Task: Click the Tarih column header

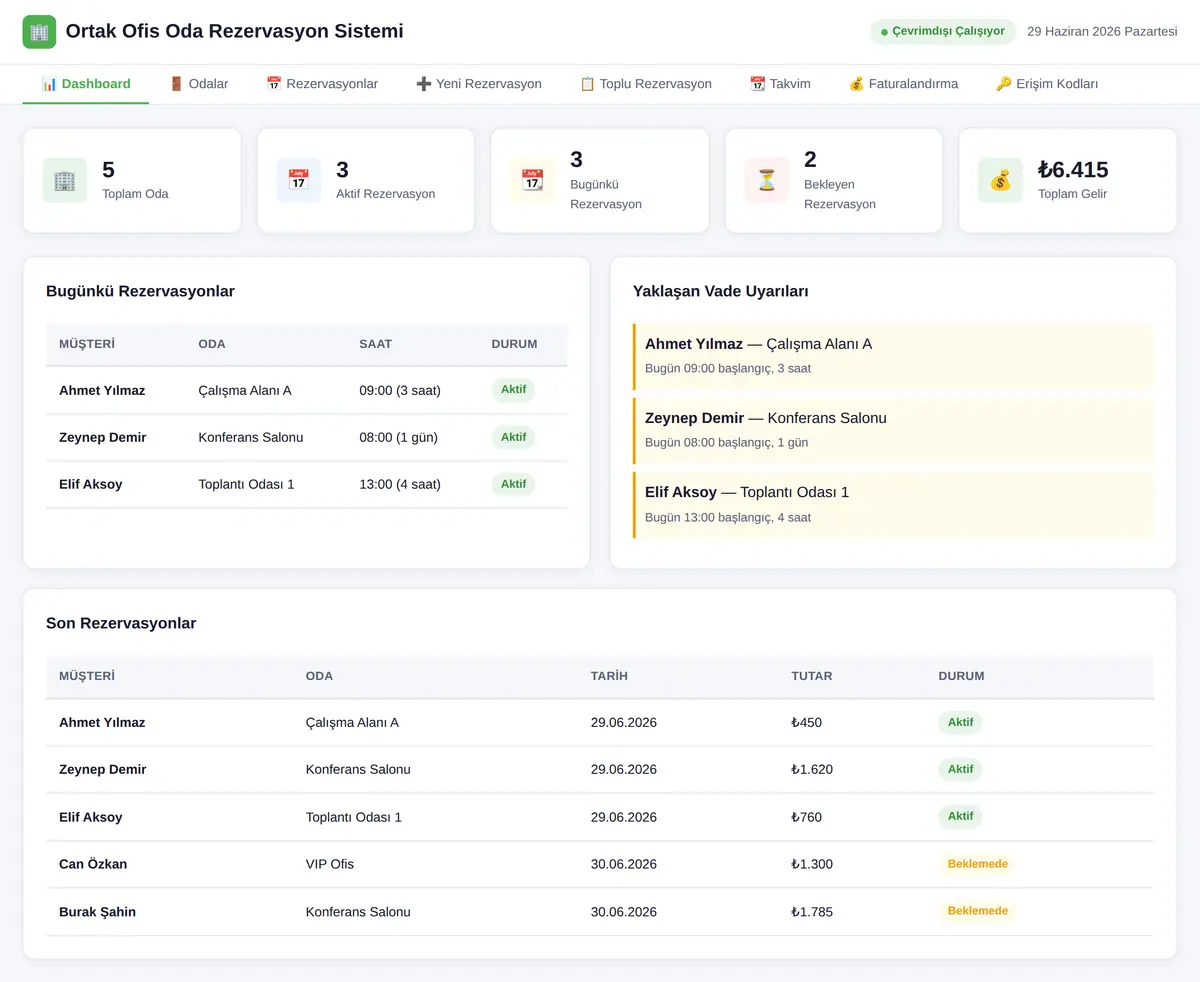Action: (609, 676)
